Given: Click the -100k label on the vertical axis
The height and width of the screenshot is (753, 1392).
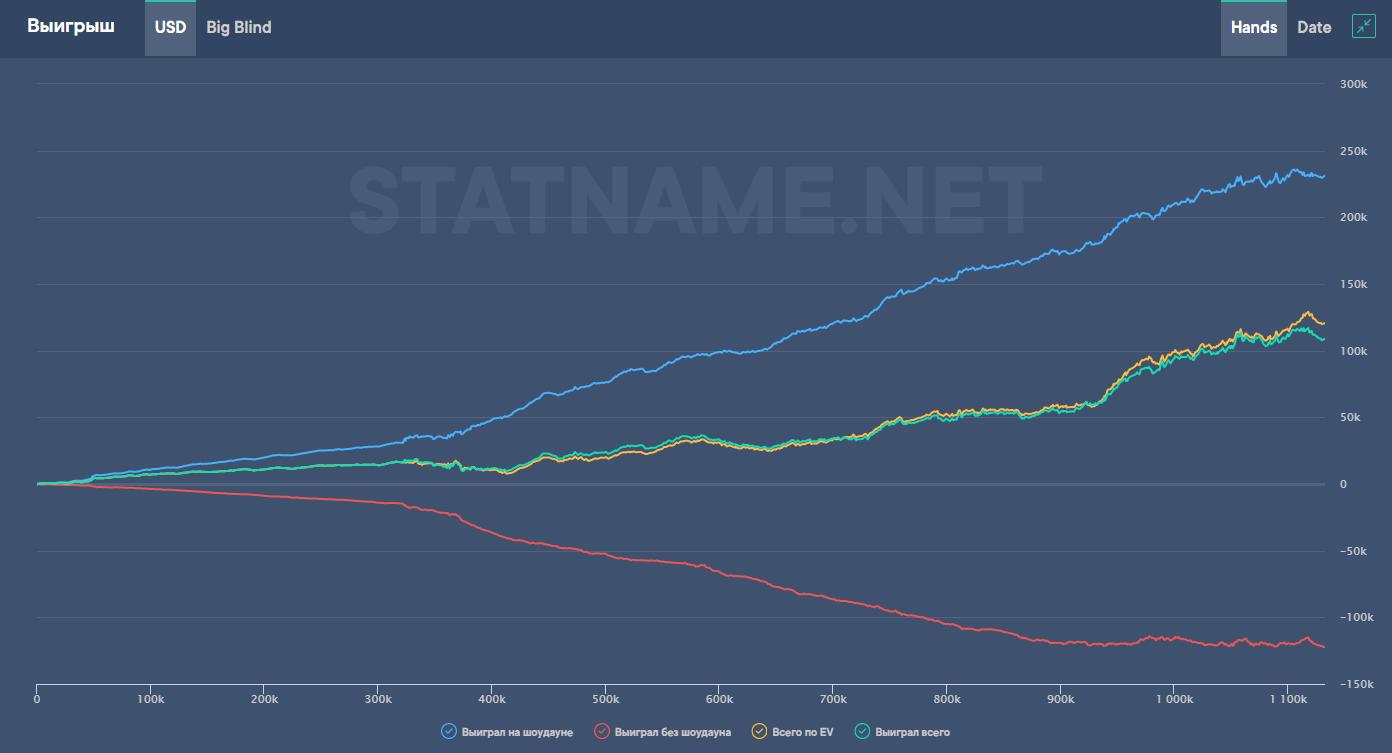Looking at the screenshot, I should pos(1351,618).
